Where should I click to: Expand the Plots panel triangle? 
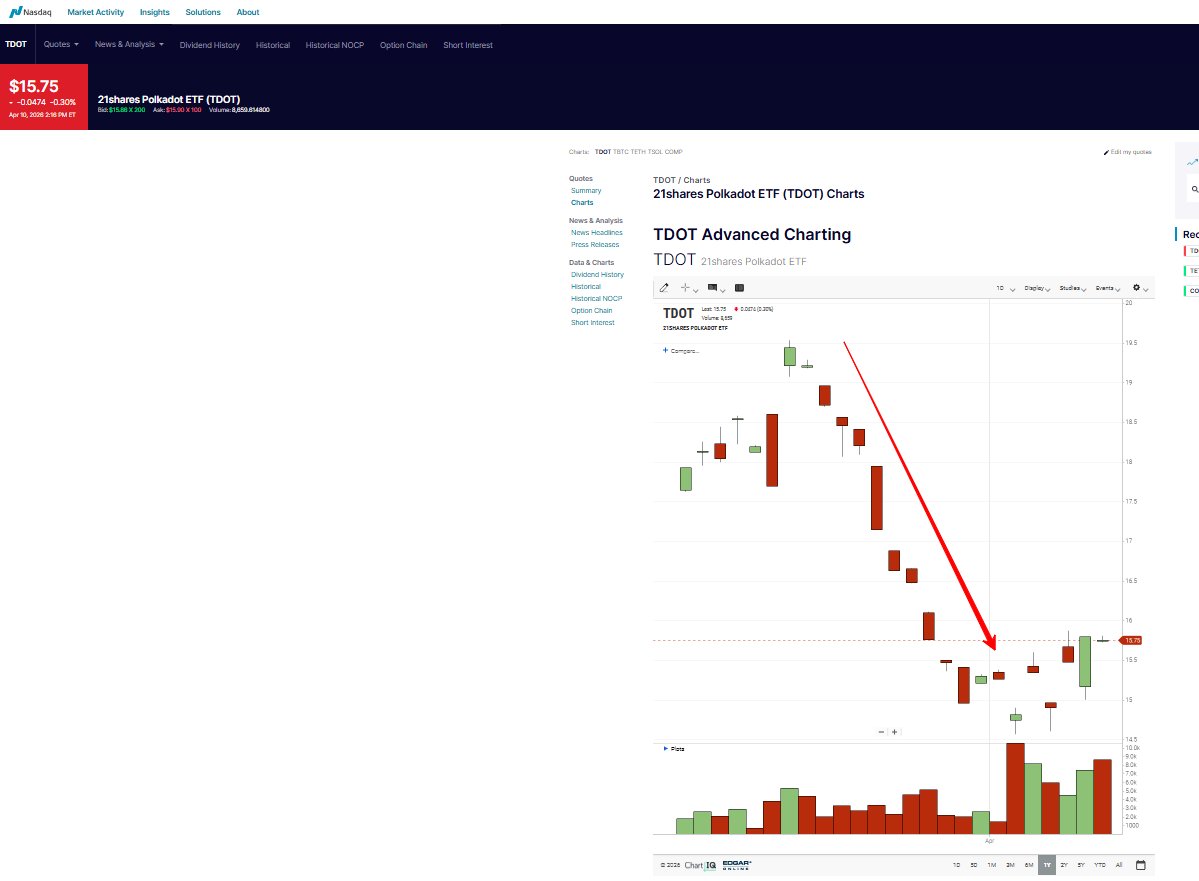[665, 749]
